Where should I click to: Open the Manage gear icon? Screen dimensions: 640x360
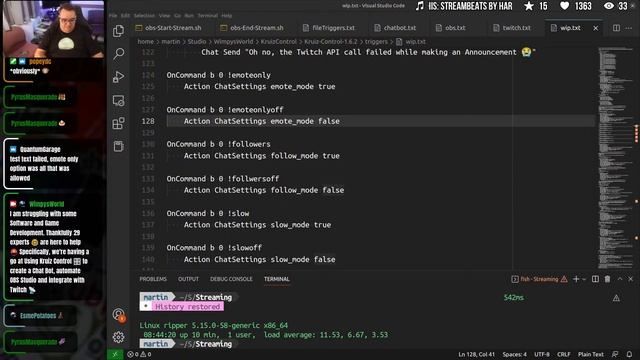[119, 337]
